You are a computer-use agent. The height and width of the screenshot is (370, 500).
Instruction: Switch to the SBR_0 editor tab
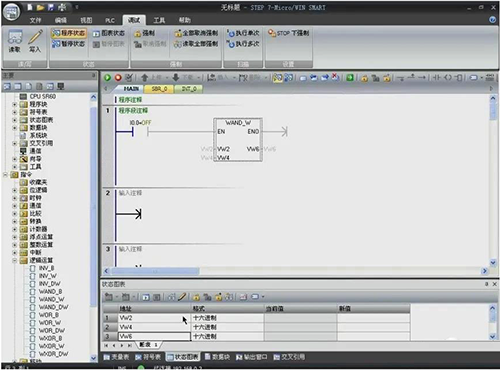tap(159, 89)
